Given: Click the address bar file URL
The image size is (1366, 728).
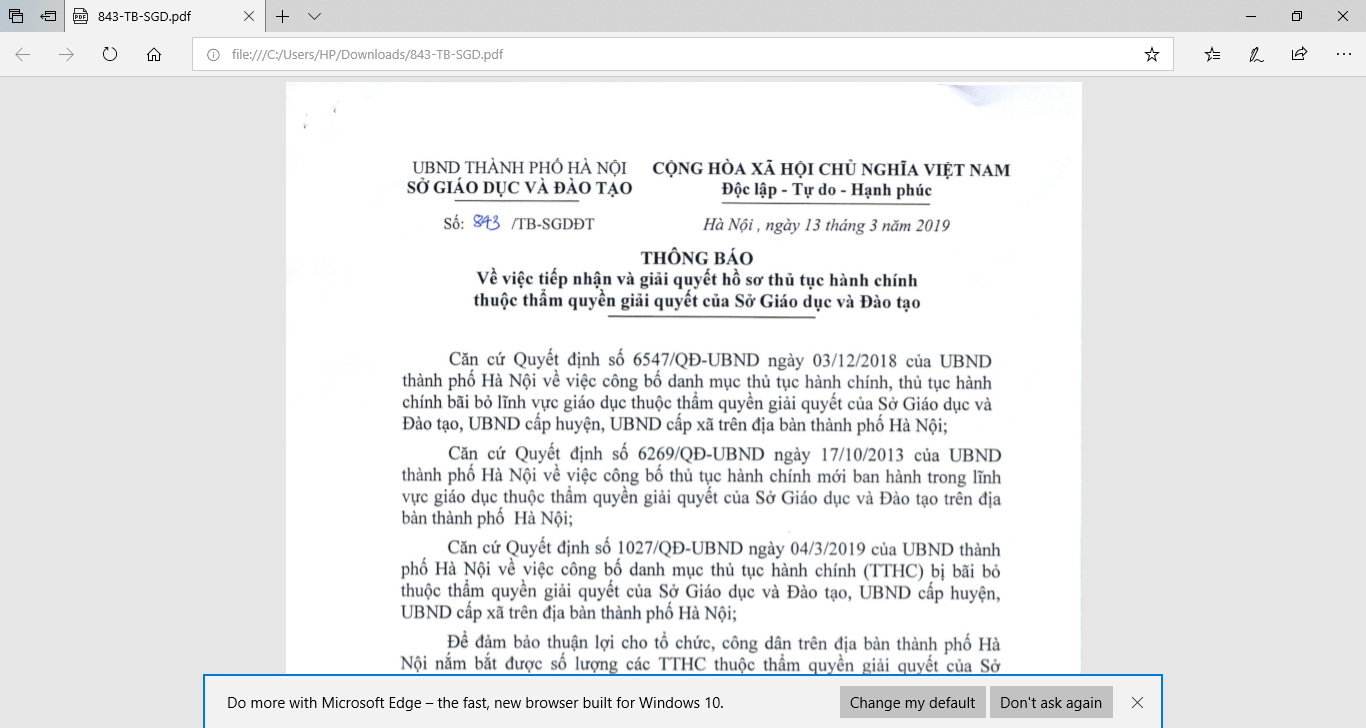Looking at the screenshot, I should click(x=367, y=55).
